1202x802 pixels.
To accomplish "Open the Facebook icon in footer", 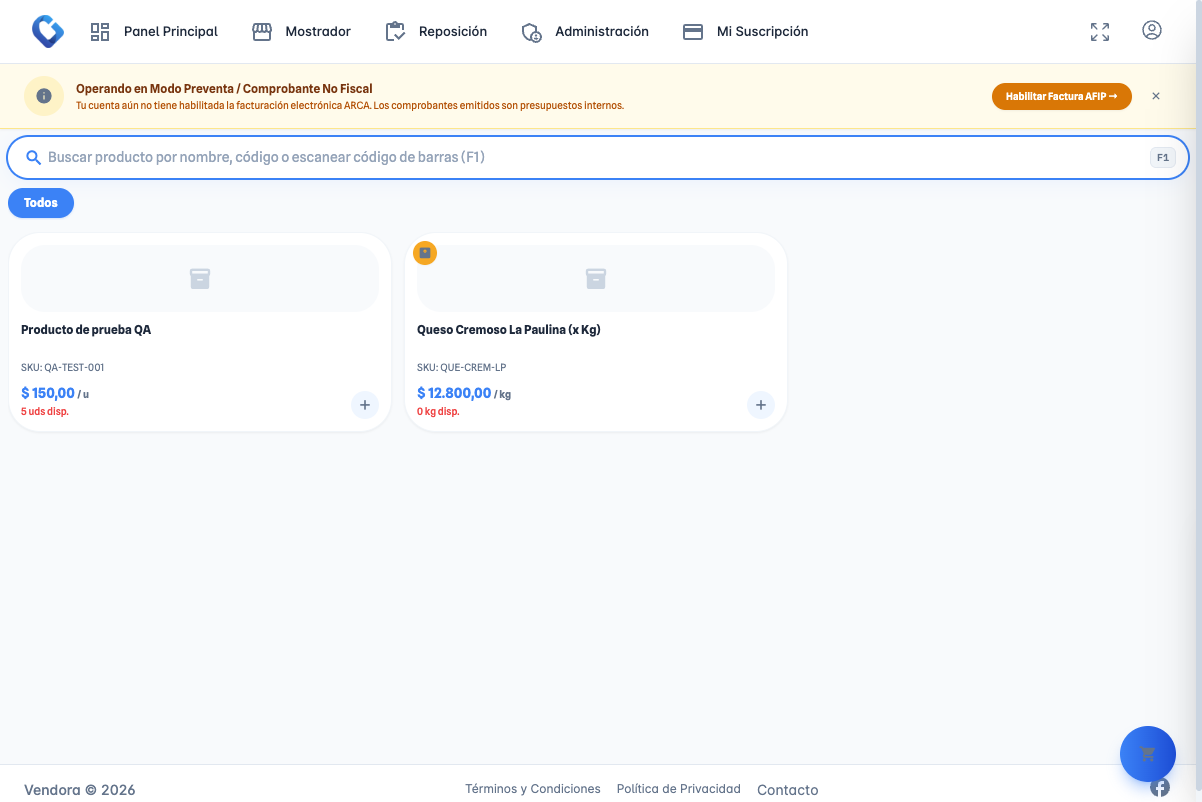I will [1160, 788].
